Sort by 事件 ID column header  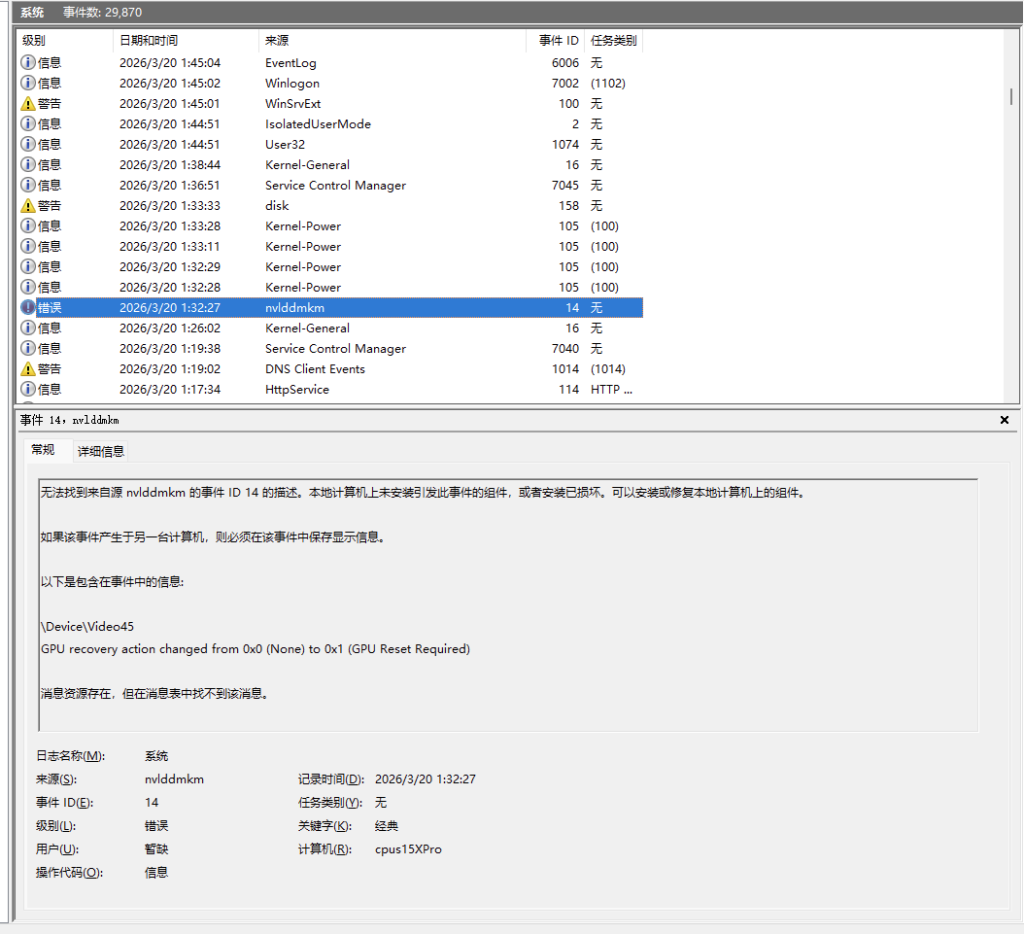click(558, 41)
